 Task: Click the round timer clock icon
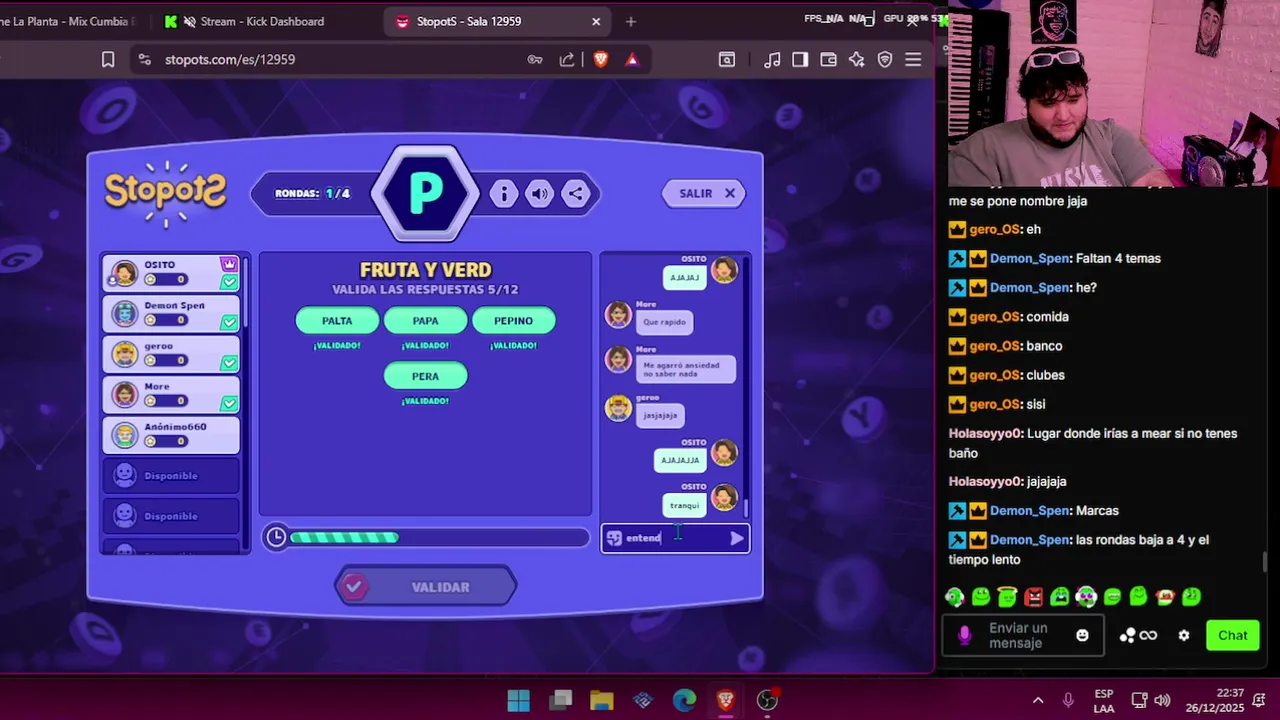276,537
